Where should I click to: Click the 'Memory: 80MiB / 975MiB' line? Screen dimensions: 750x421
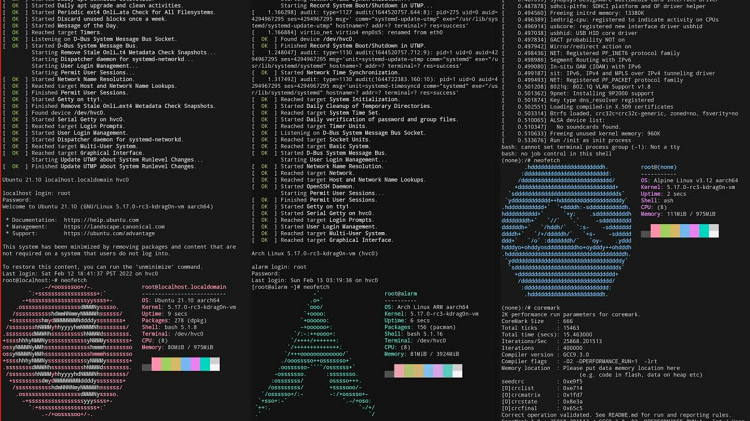coord(177,347)
